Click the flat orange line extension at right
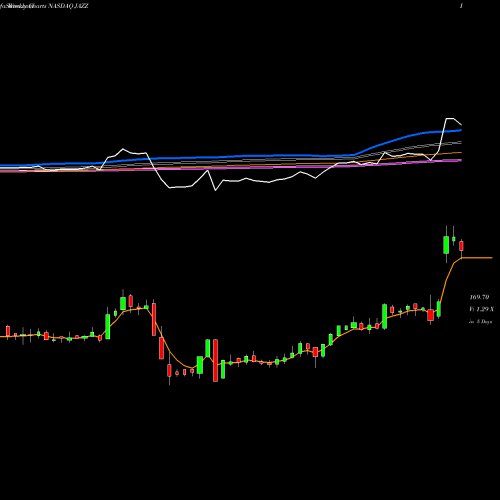The height and width of the screenshot is (500, 500). point(477,258)
